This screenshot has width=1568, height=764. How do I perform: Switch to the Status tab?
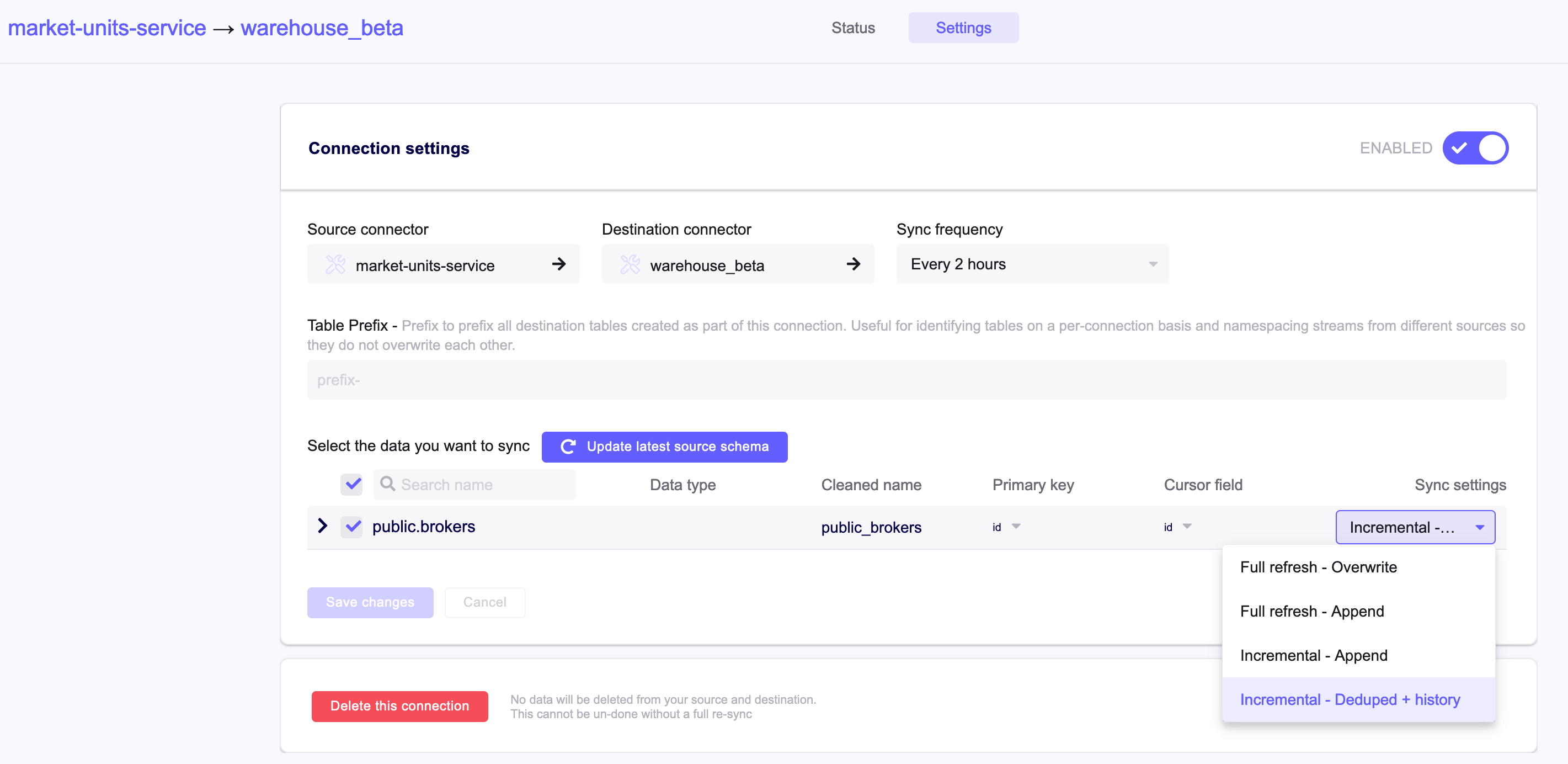(x=853, y=28)
